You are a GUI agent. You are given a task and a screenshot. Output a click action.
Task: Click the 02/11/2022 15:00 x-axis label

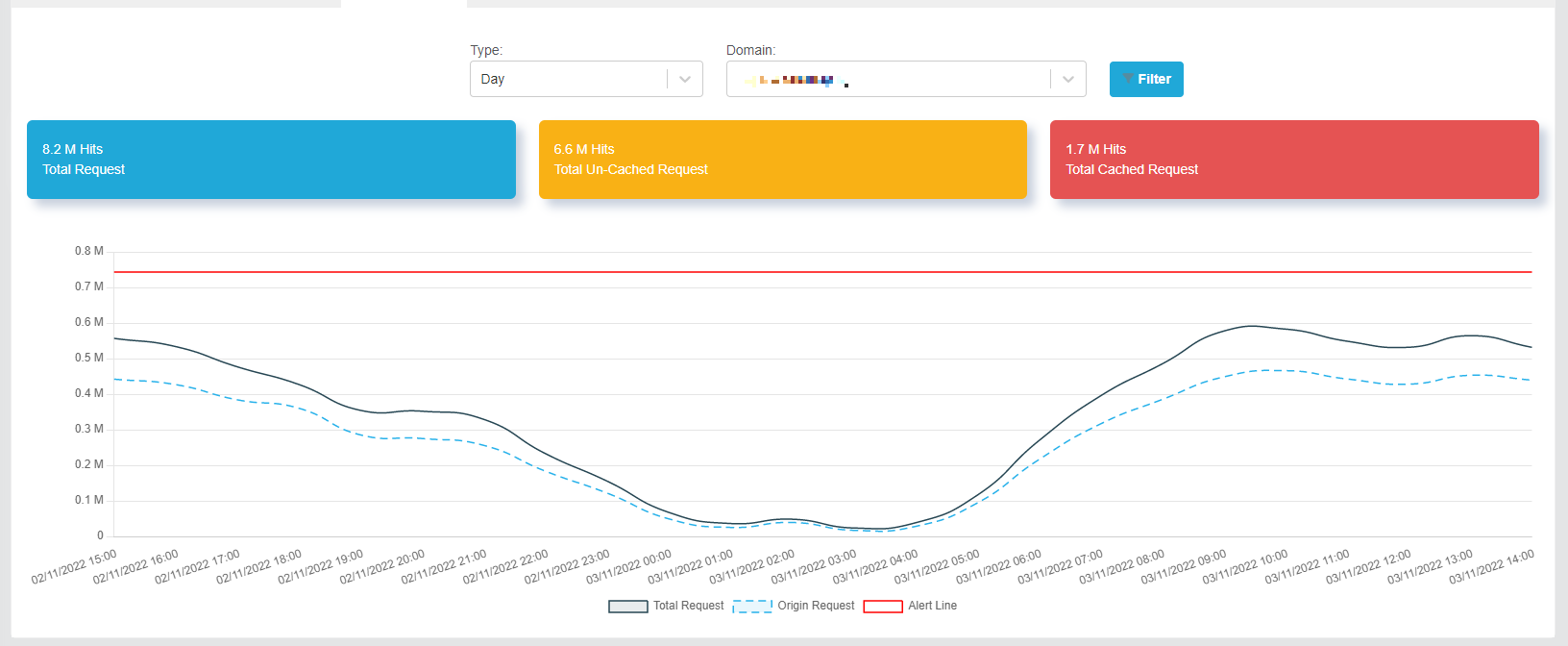coord(74,567)
